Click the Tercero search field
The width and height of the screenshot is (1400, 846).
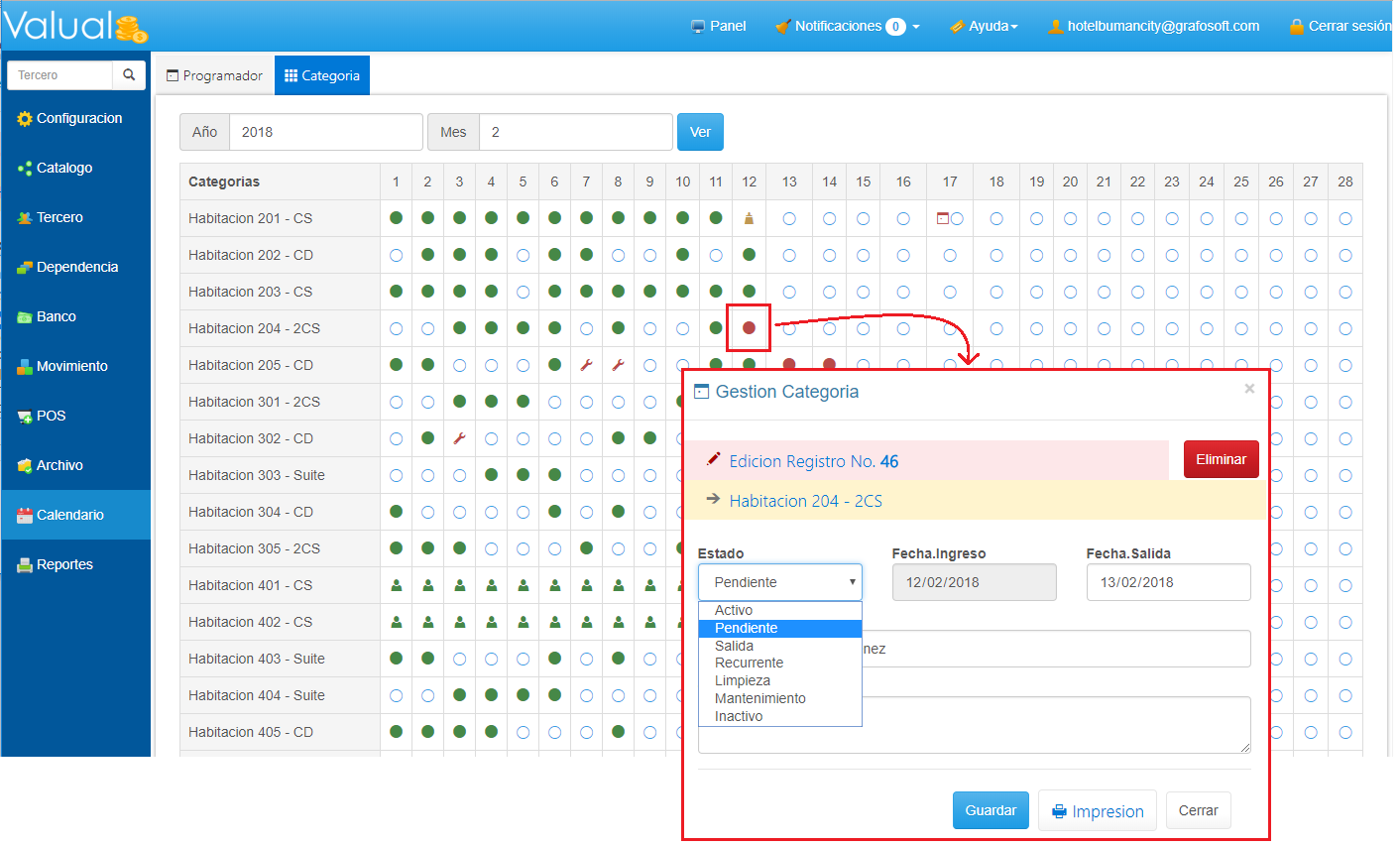pyautogui.click(x=59, y=75)
